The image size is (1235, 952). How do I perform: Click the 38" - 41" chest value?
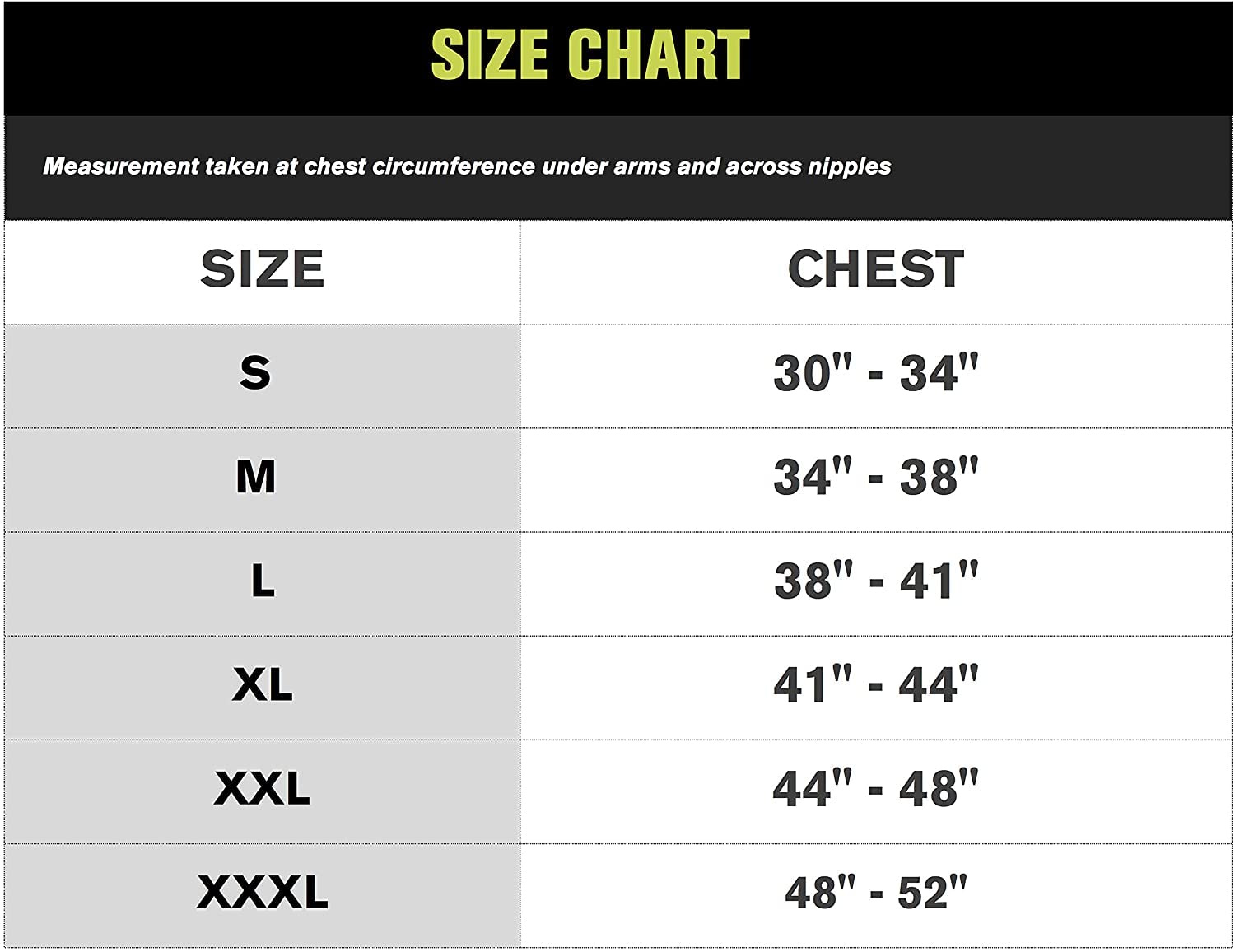pyautogui.click(x=876, y=581)
